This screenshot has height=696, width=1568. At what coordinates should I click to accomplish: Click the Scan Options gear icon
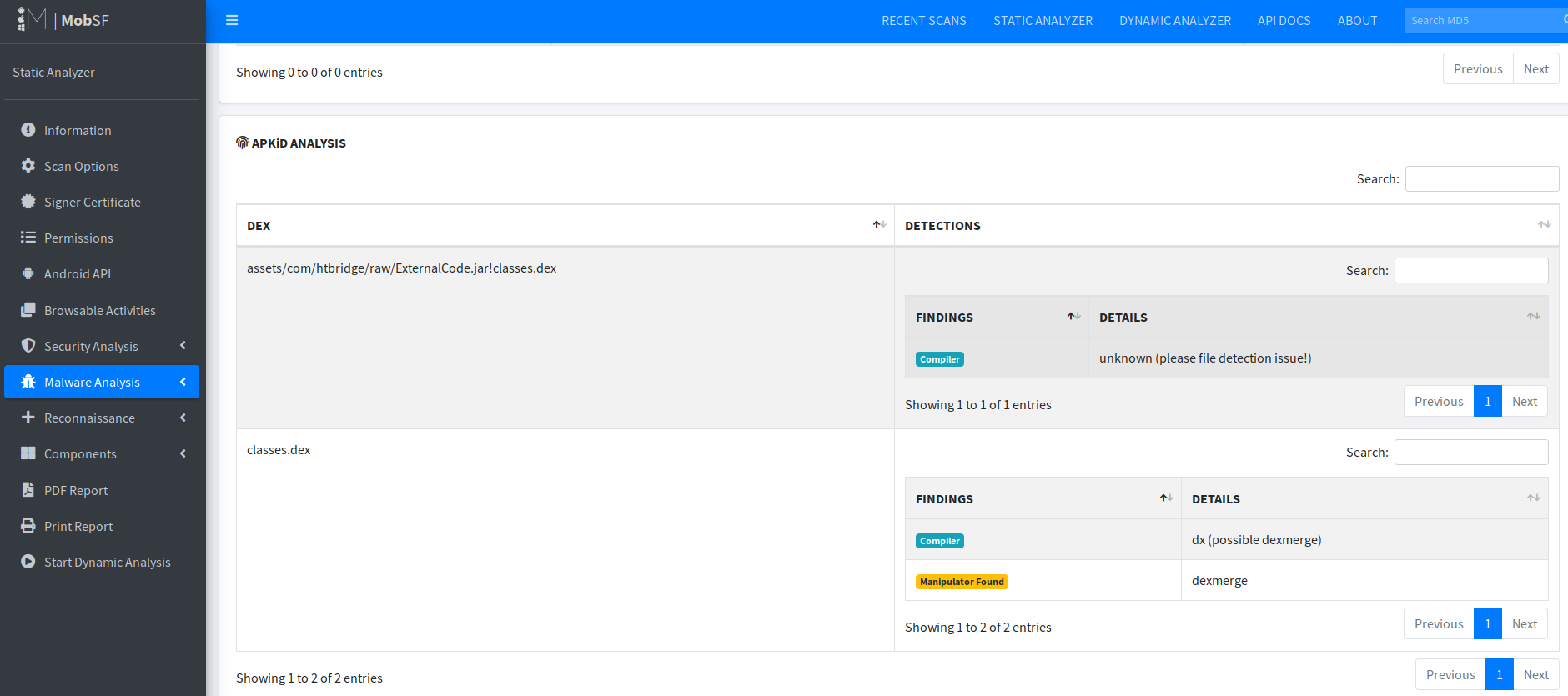click(x=28, y=166)
